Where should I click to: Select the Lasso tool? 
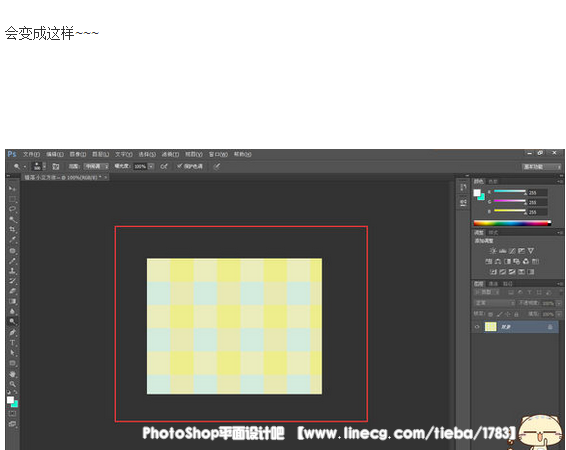coord(12,209)
